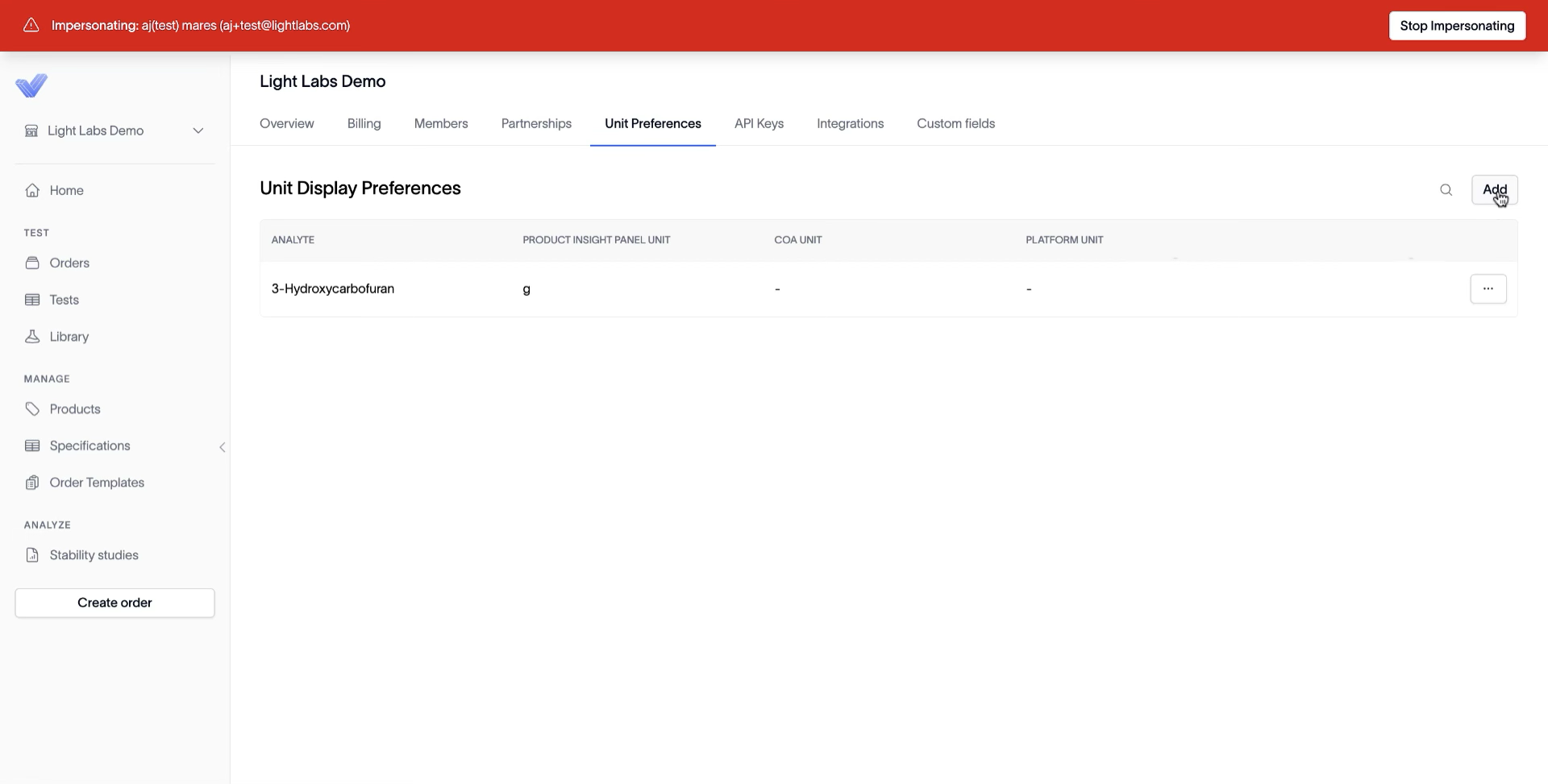Screen dimensions: 1548x784
Task: Click the Order Templates clipboard icon
Action: pyautogui.click(x=32, y=483)
